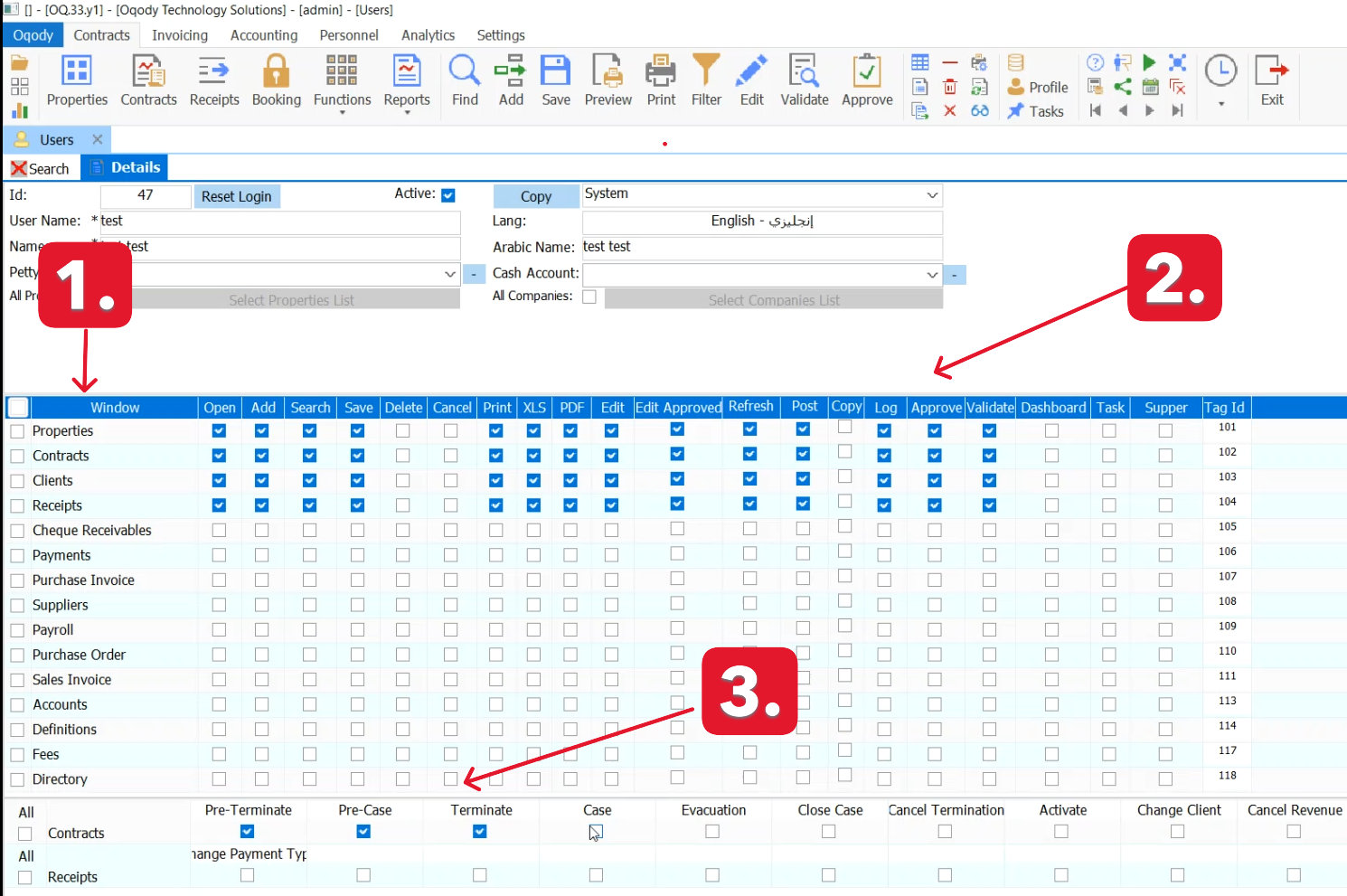Click the Reset Login button

(x=236, y=196)
